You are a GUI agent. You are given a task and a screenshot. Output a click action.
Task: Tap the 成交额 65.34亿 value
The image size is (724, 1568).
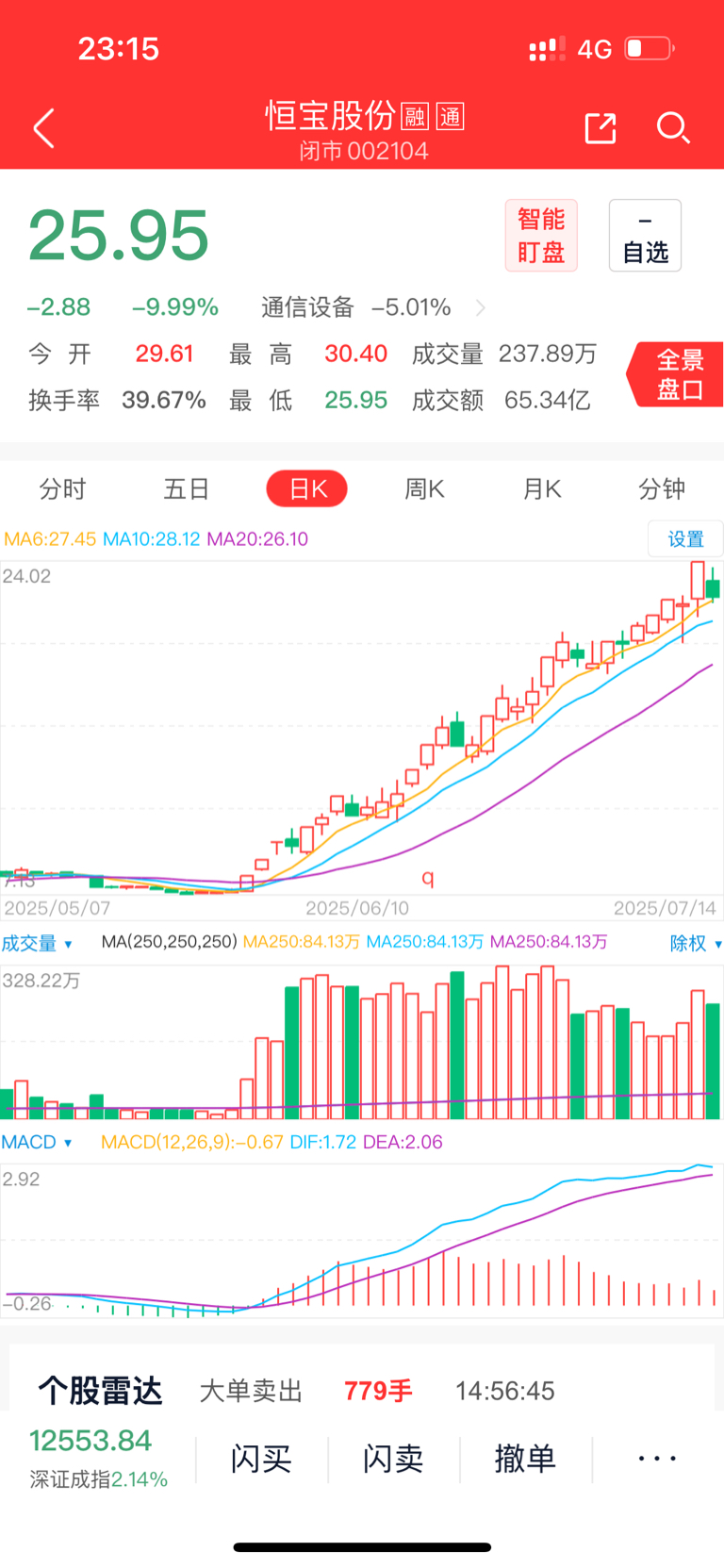coord(547,400)
